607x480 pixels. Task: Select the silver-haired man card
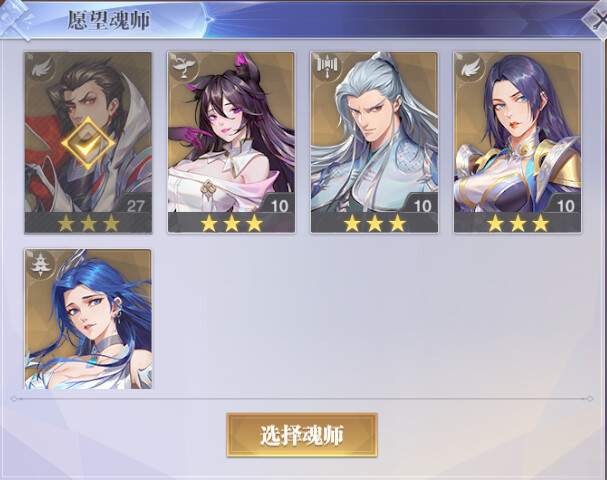pos(374,142)
